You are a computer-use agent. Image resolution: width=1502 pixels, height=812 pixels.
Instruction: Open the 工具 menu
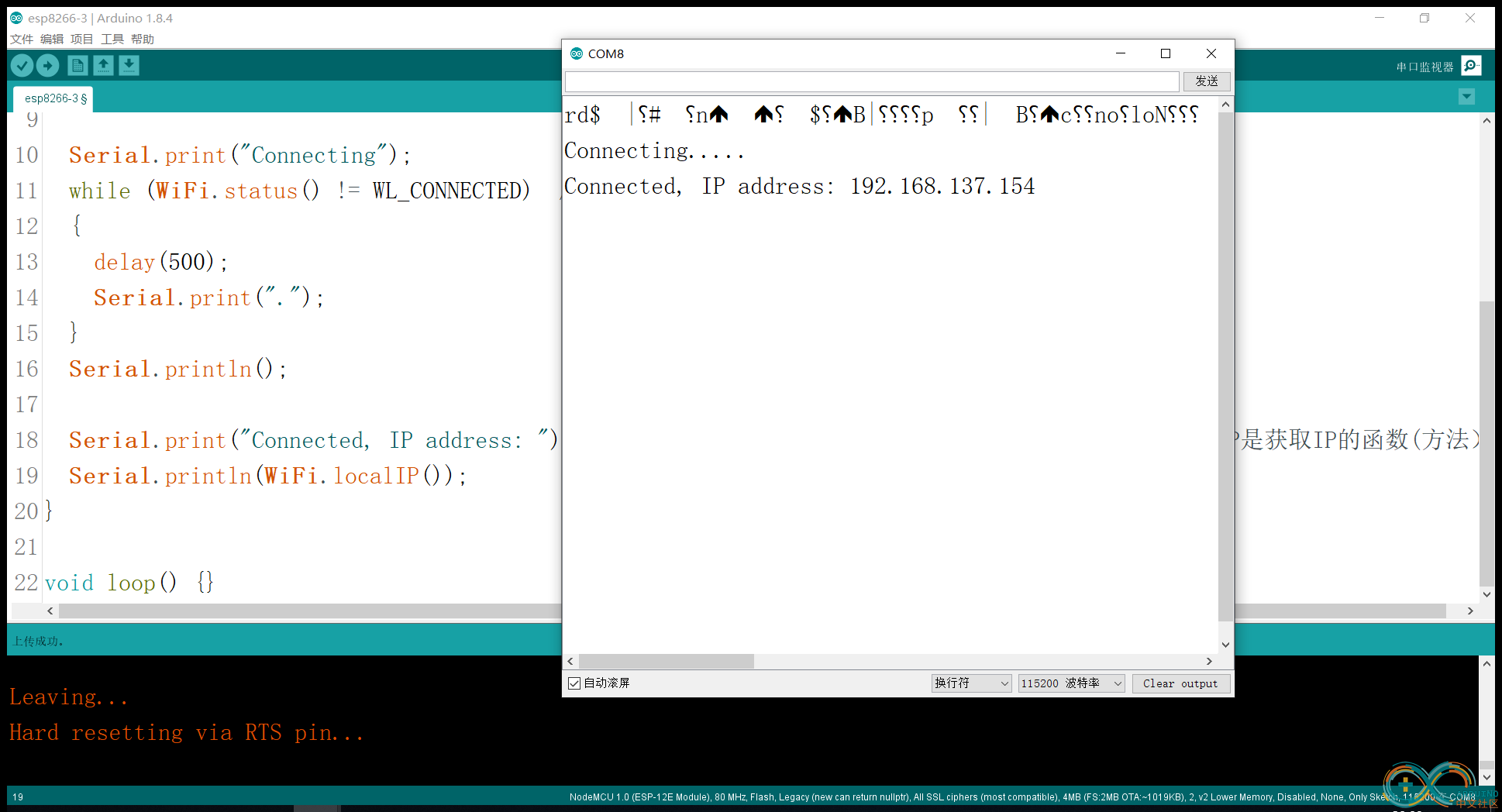(112, 39)
